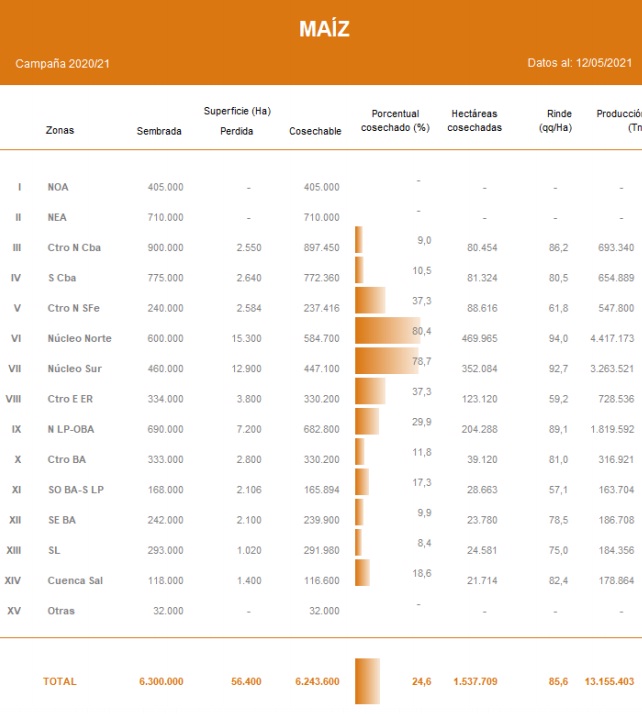This screenshot has height=714, width=642.
Task: Select the NOA zone name
Action: click(x=58, y=187)
